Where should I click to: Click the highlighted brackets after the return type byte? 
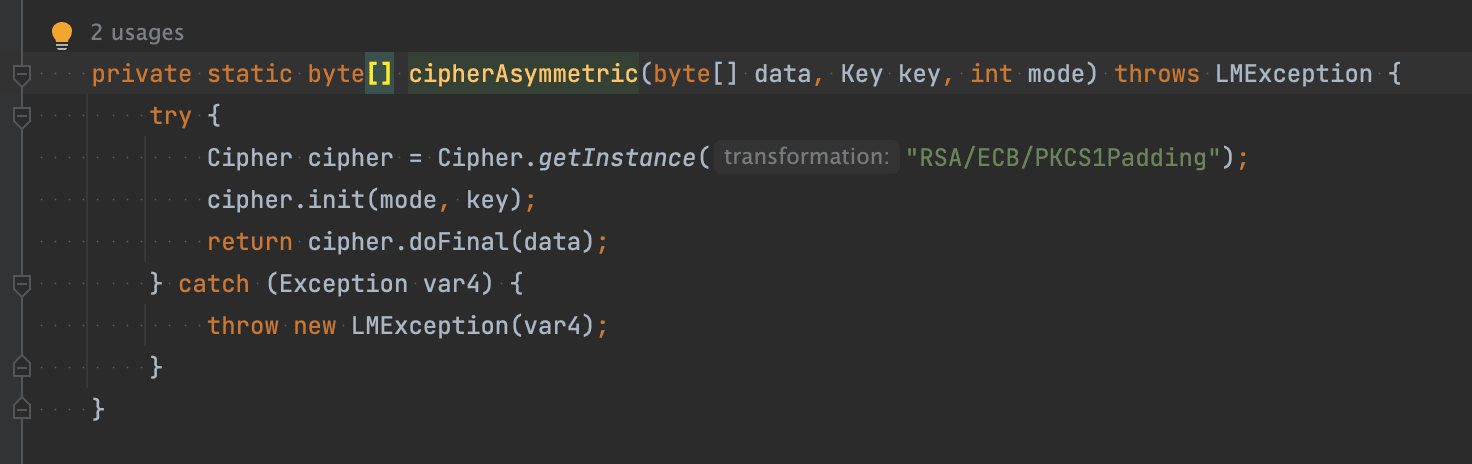pyautogui.click(x=380, y=74)
